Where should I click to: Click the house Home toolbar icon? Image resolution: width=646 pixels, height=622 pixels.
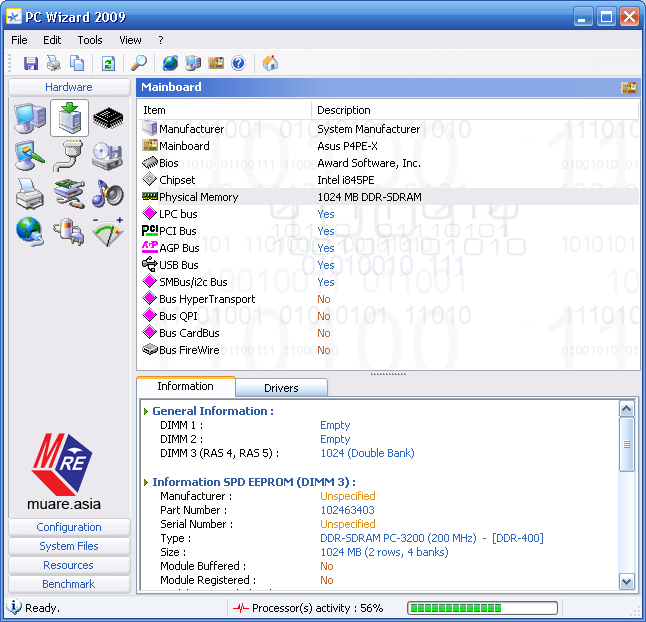[270, 63]
